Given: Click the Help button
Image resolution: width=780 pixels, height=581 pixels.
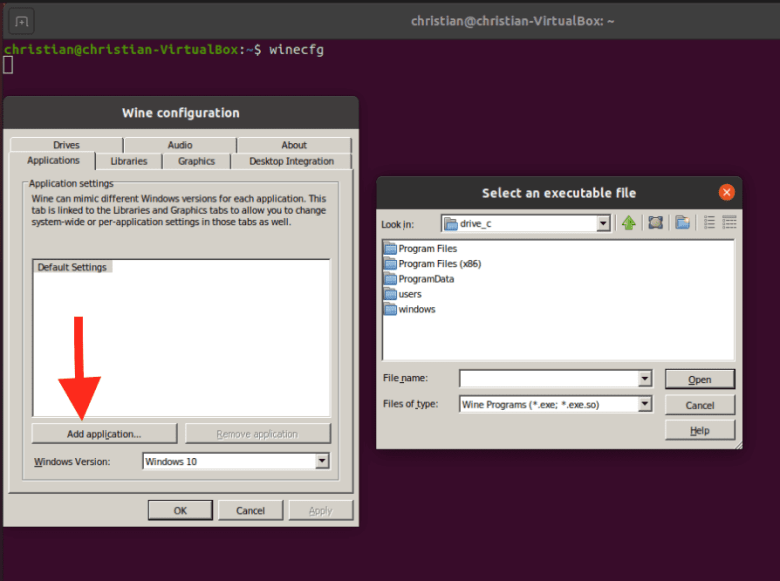Looking at the screenshot, I should click(x=700, y=430).
